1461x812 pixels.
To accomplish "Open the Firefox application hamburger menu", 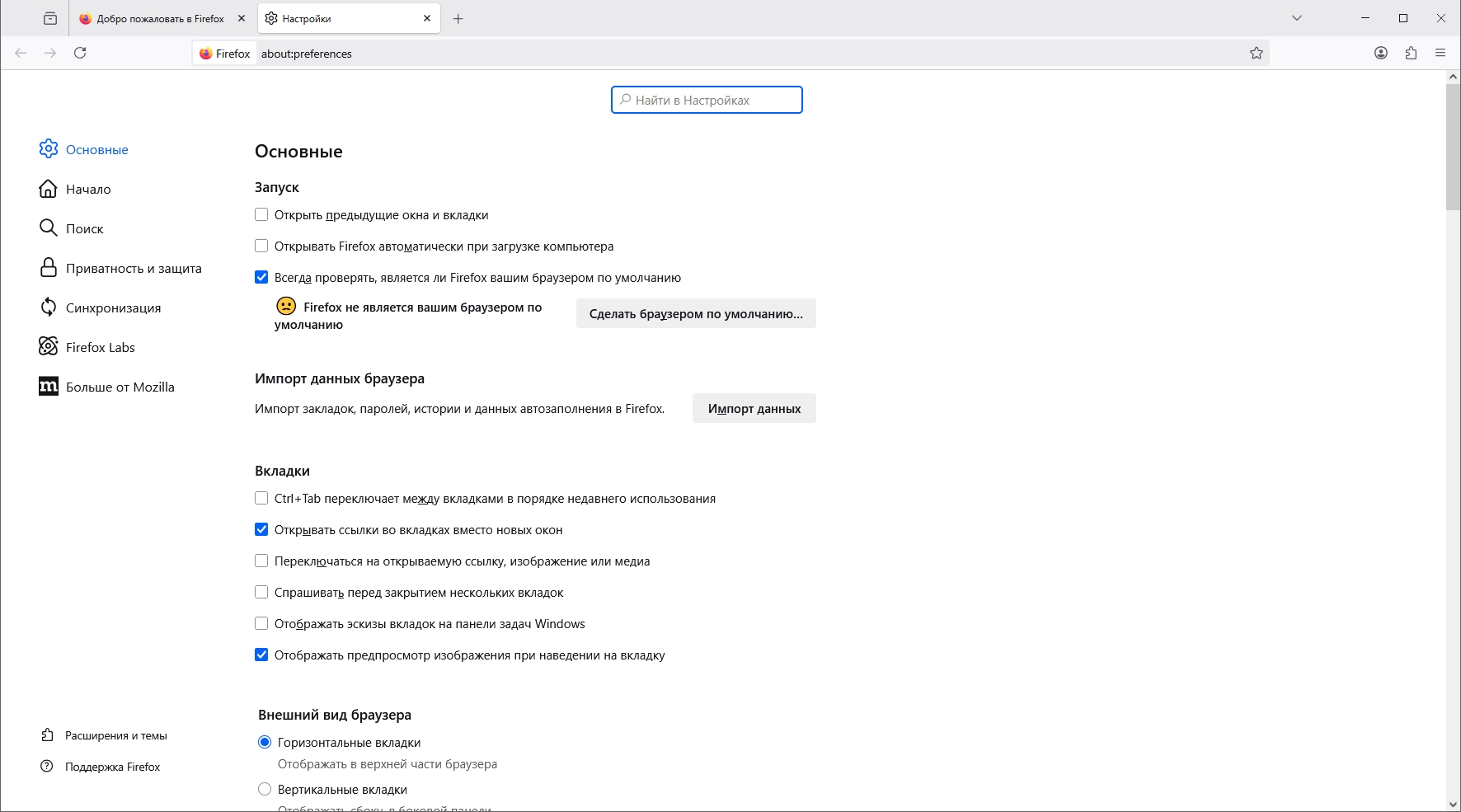I will (x=1440, y=53).
